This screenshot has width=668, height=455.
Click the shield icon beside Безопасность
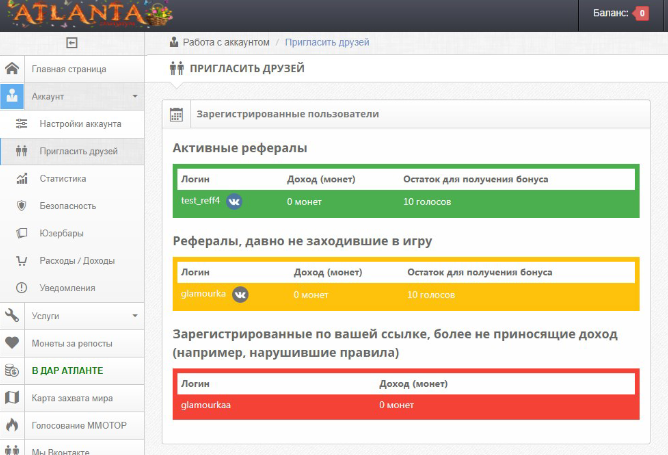(21, 206)
